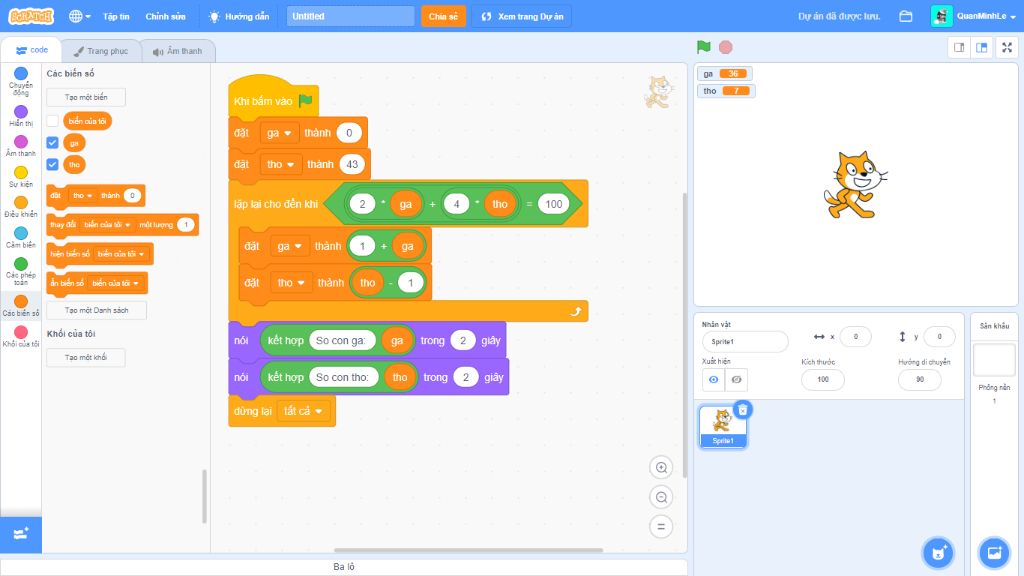This screenshot has height=576, width=1024.
Task: Open the Tập tin menu
Action: click(x=116, y=16)
